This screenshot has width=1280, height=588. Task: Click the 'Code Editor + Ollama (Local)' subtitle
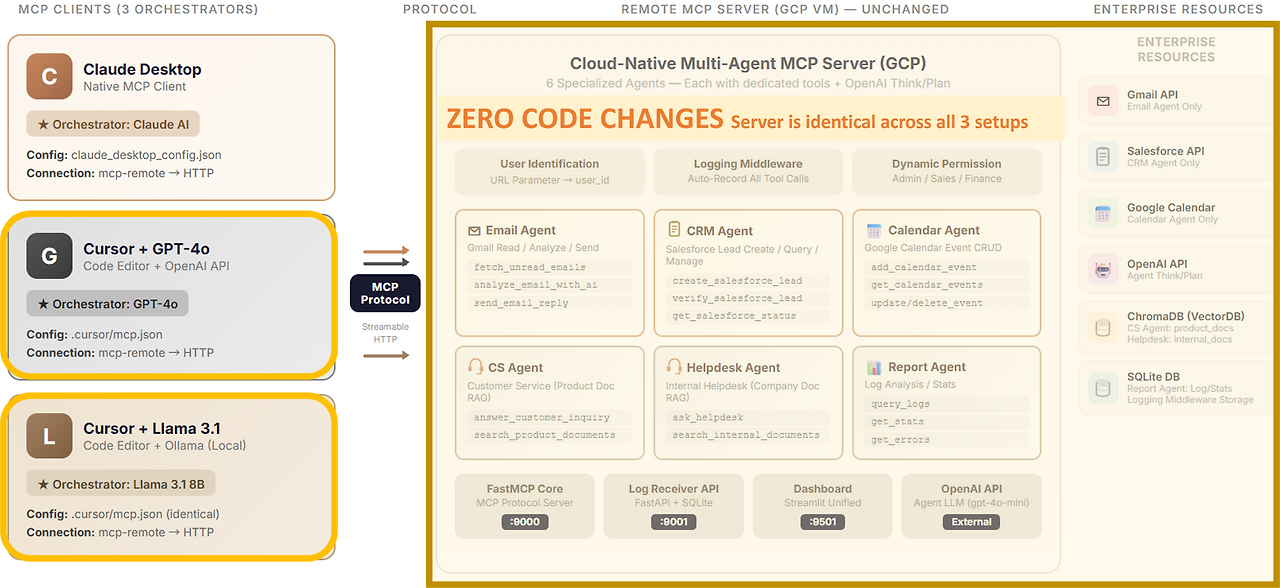click(x=165, y=446)
